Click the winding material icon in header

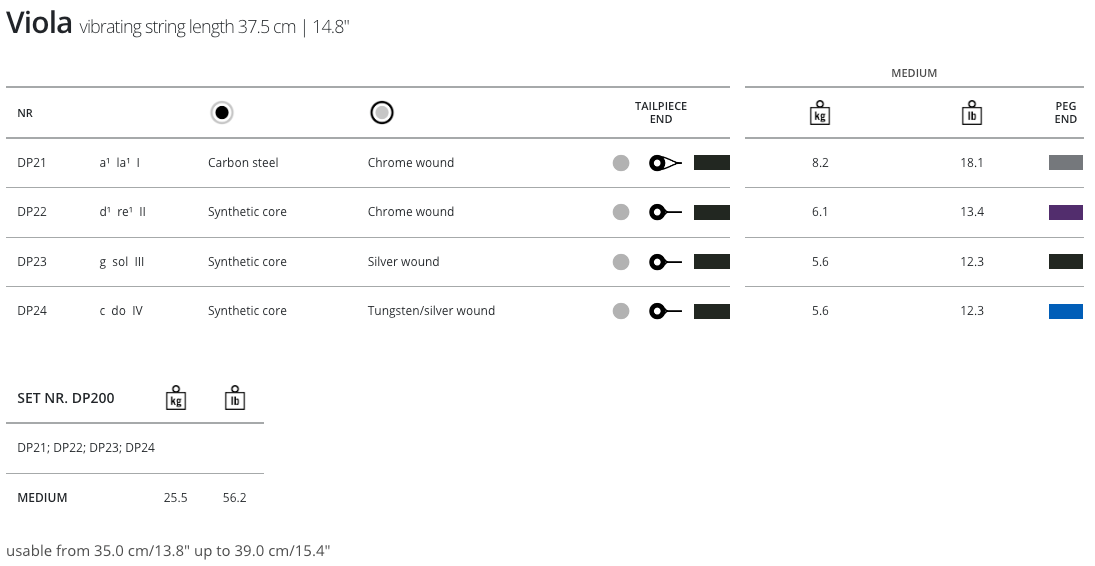(381, 113)
